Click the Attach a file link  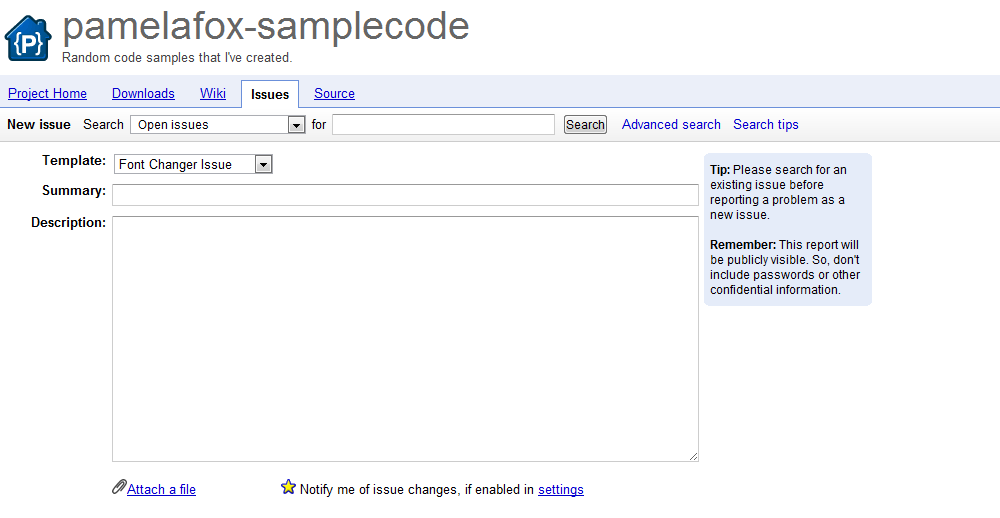161,489
